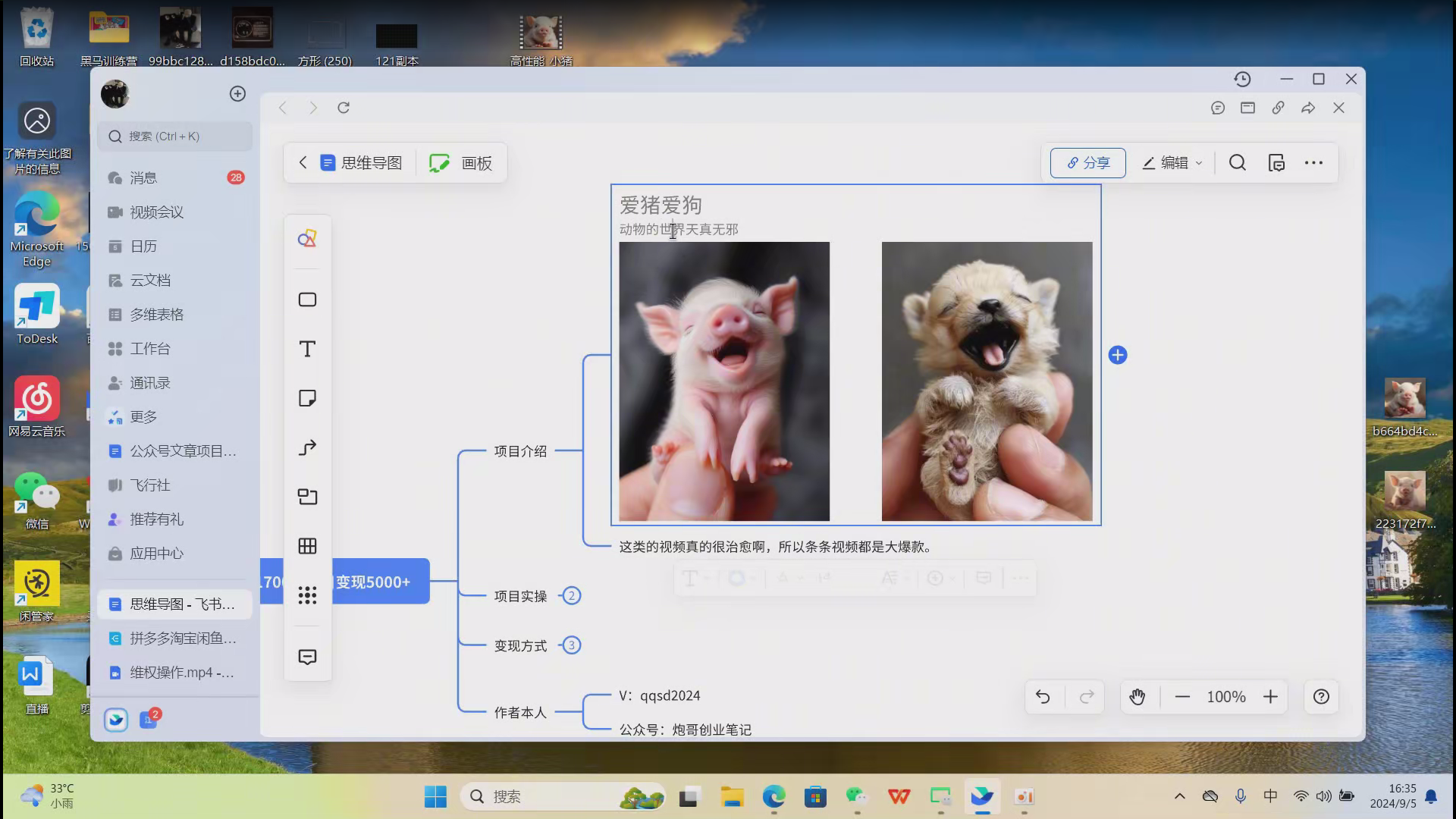This screenshot has width=1456, height=819.
Task: Zoom out with the minus button
Action: (1182, 697)
